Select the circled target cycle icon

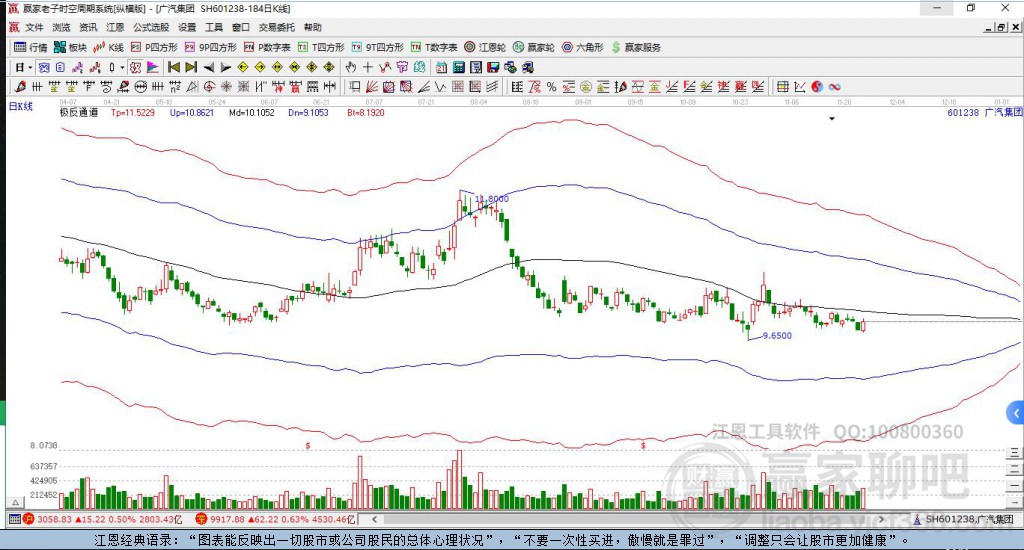[209, 87]
